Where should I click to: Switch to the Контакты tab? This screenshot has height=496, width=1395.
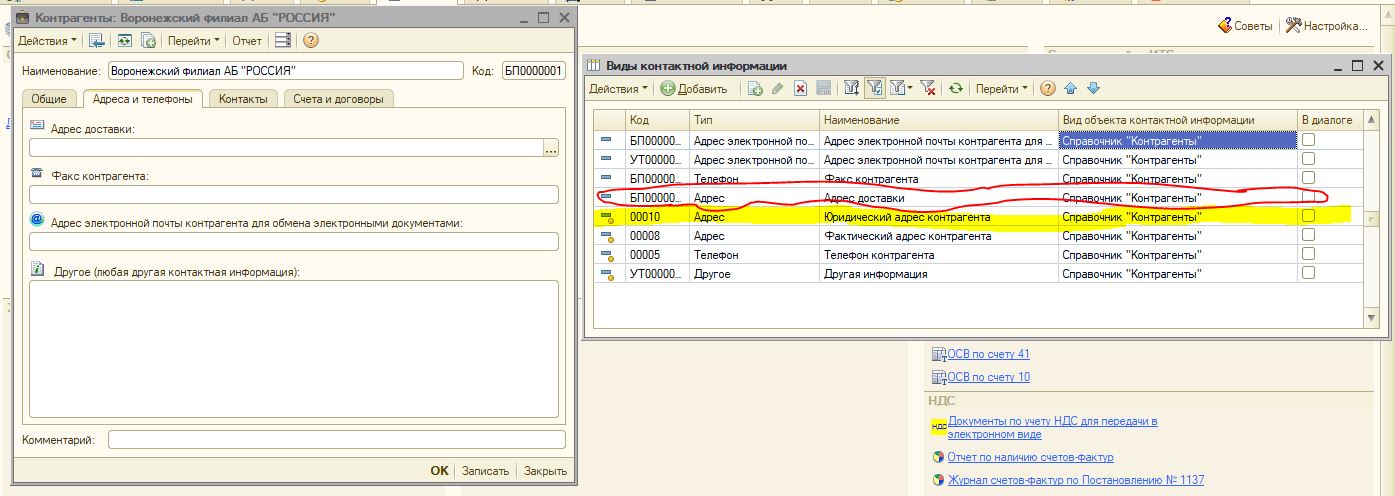tap(243, 99)
